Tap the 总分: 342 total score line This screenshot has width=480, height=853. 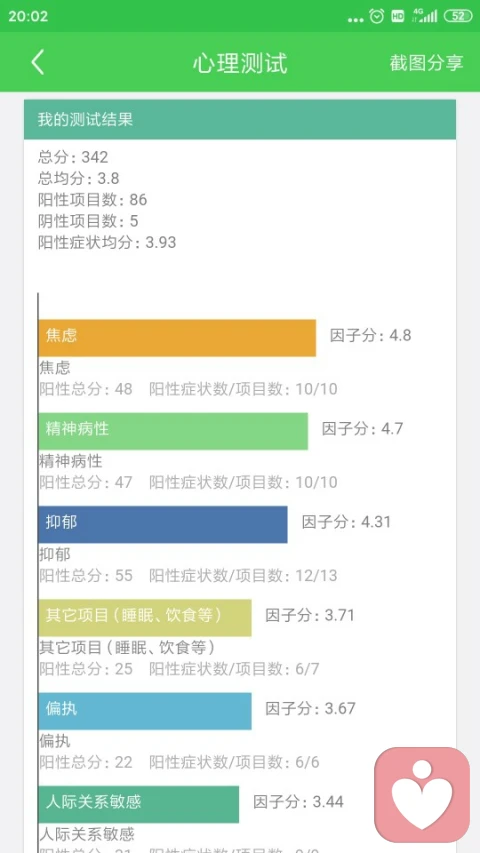click(x=73, y=157)
